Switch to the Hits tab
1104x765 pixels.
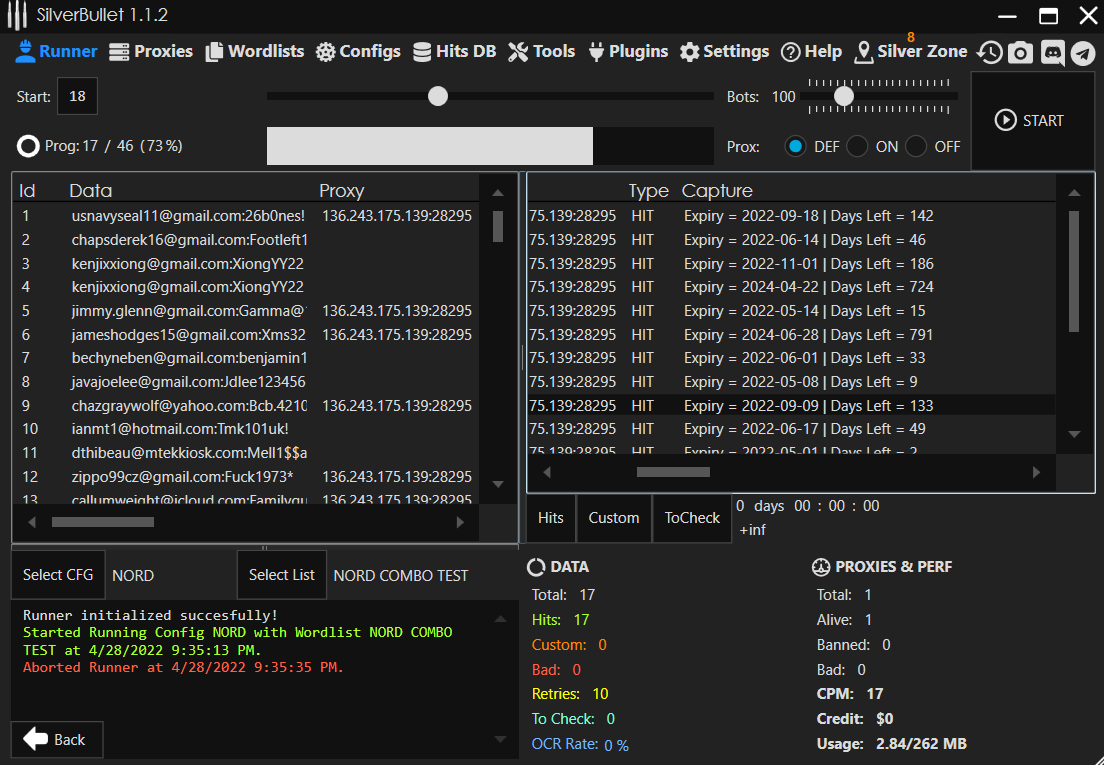click(551, 518)
